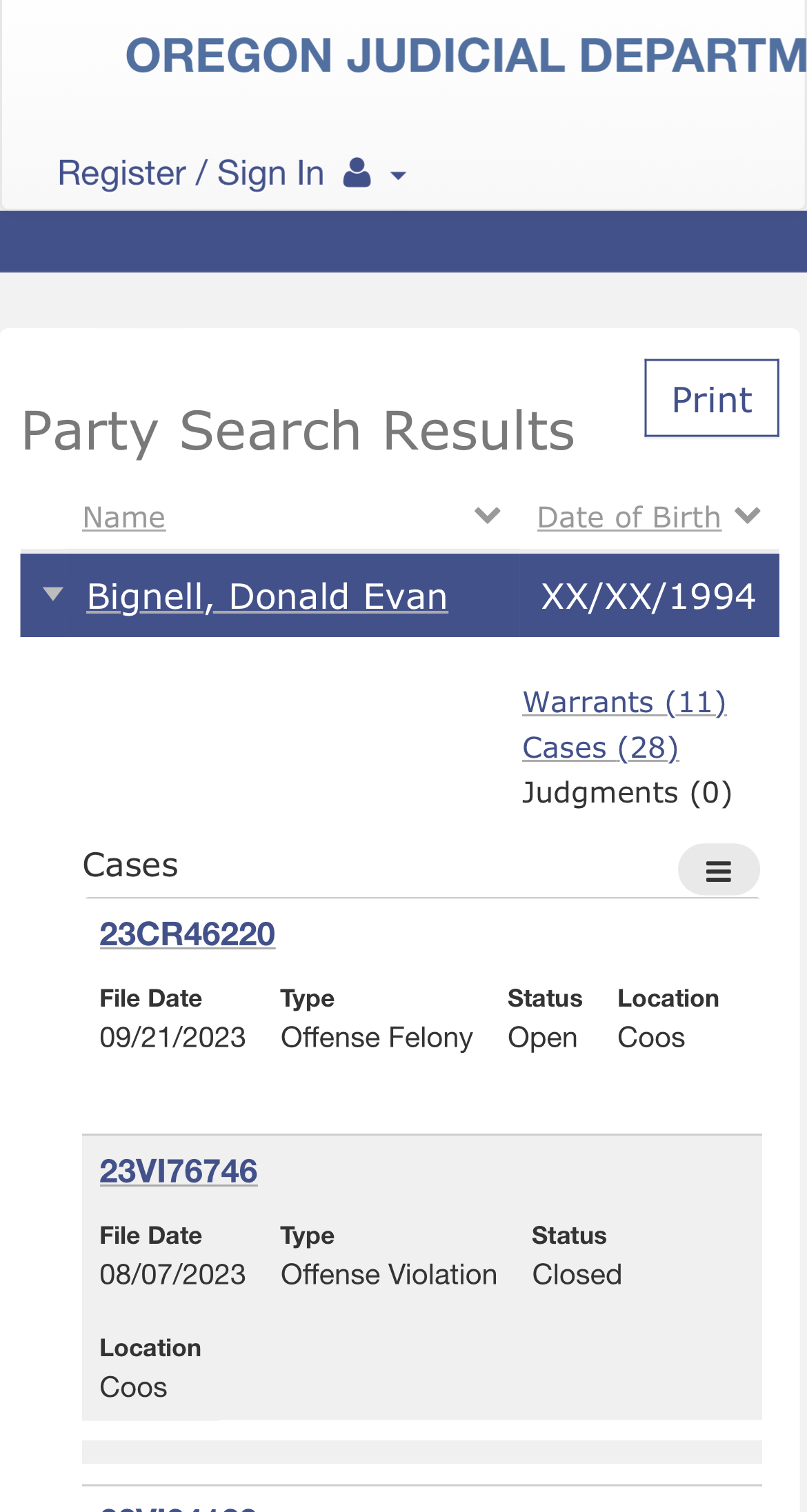Collapse the Bignell, Donald Evan row triangle
The width and height of the screenshot is (807, 1512).
click(x=53, y=594)
